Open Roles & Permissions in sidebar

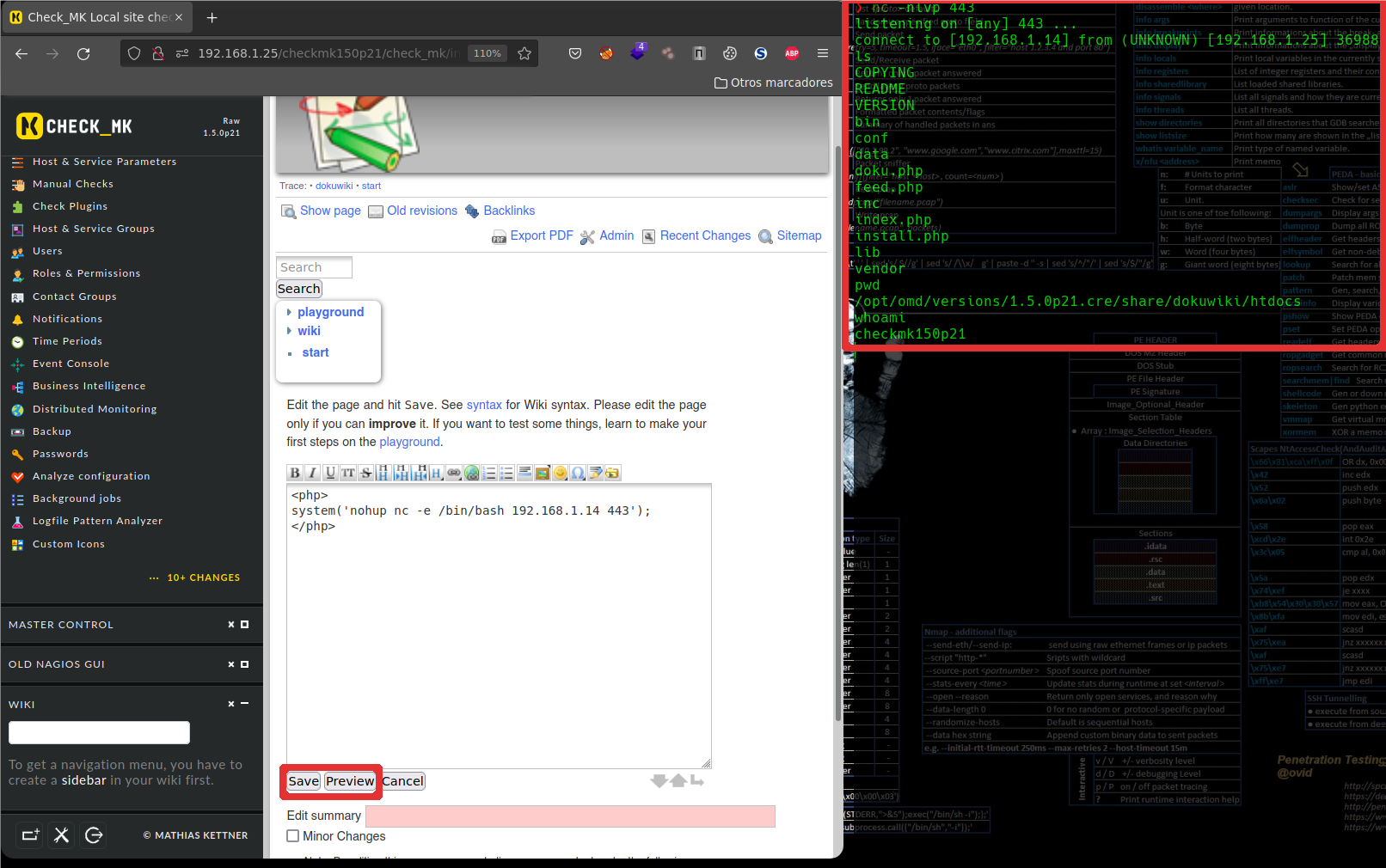click(x=86, y=273)
